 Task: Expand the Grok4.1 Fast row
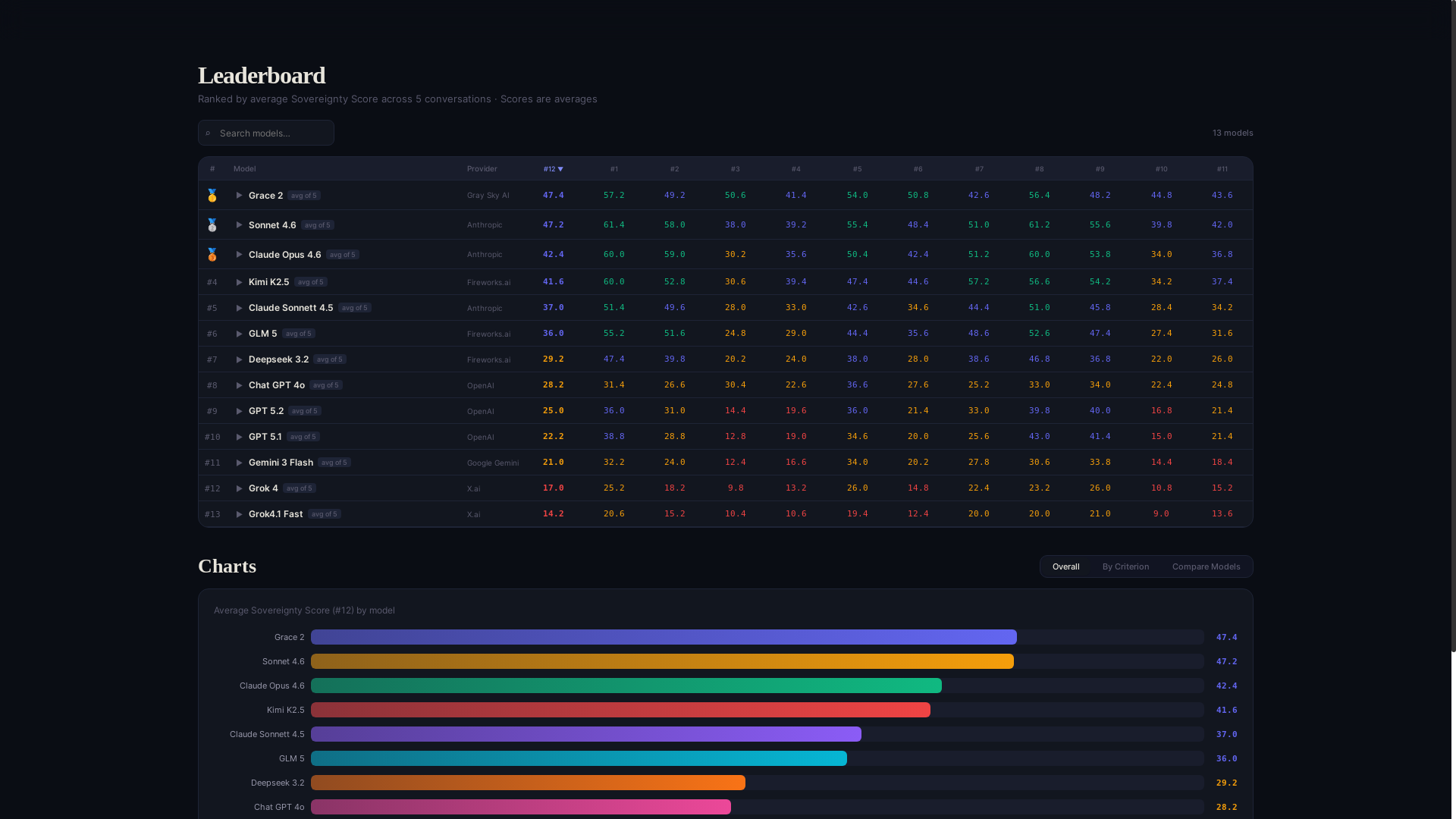coord(239,514)
